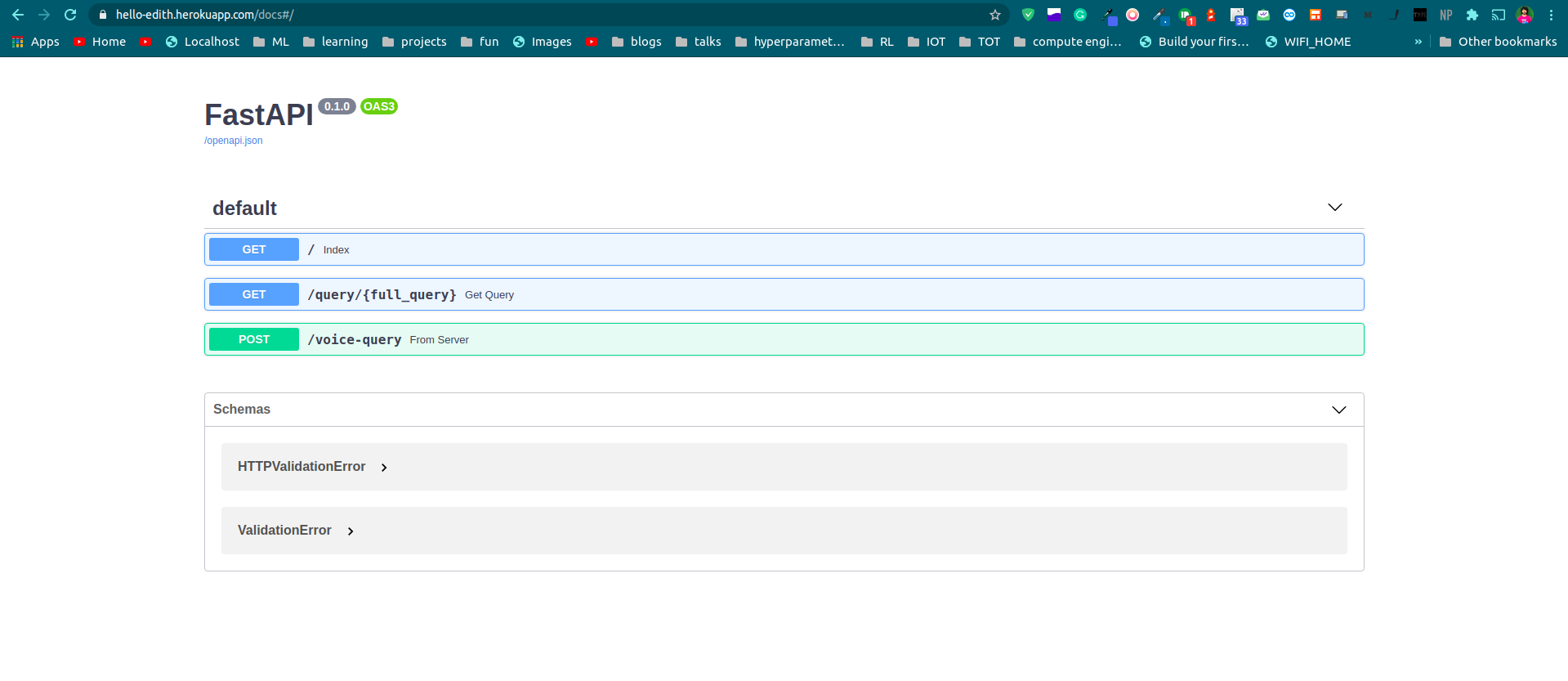Open the Extensions puzzle piece menu

click(x=1472, y=15)
